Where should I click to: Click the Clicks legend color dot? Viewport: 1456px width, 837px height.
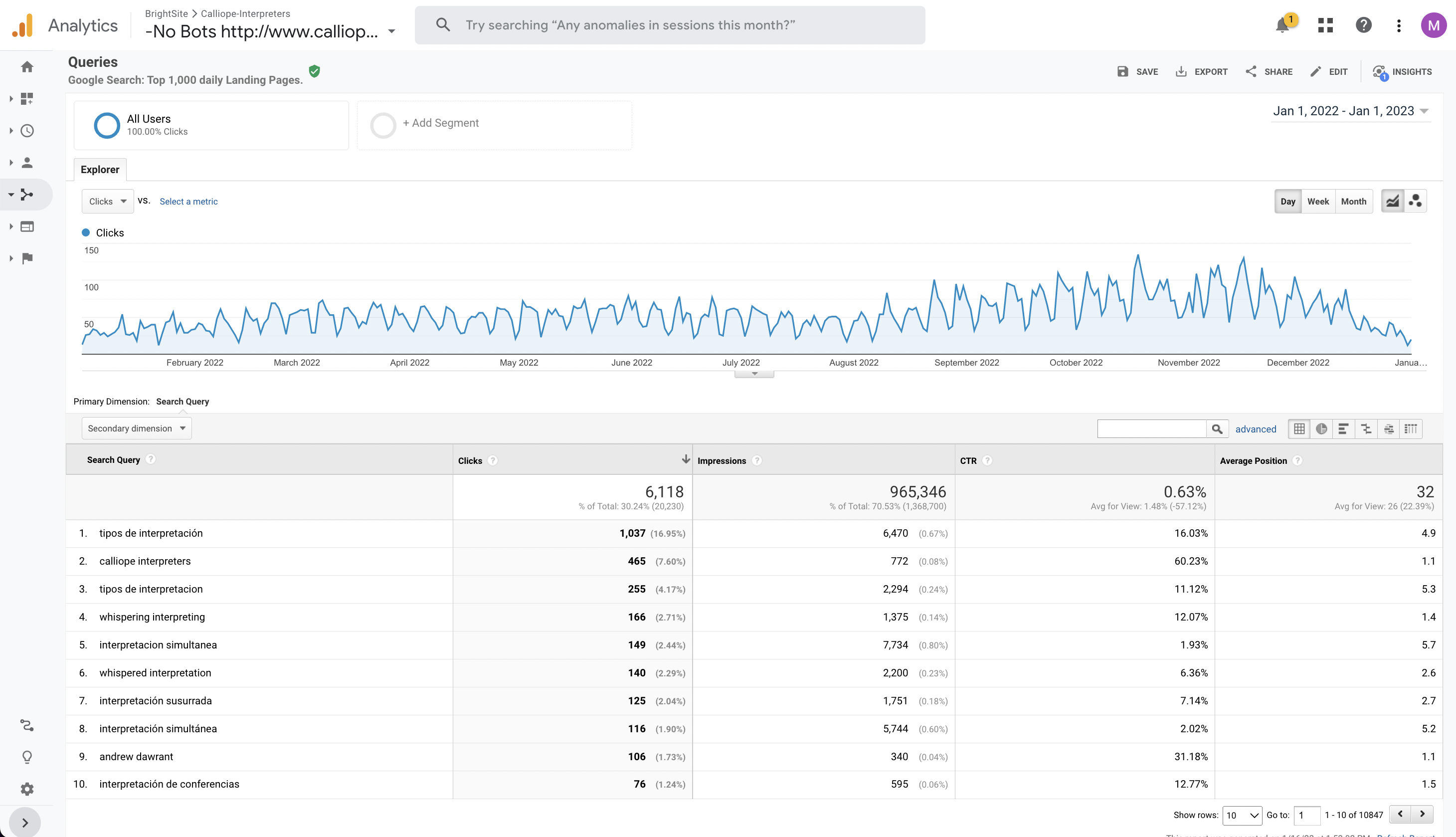86,233
